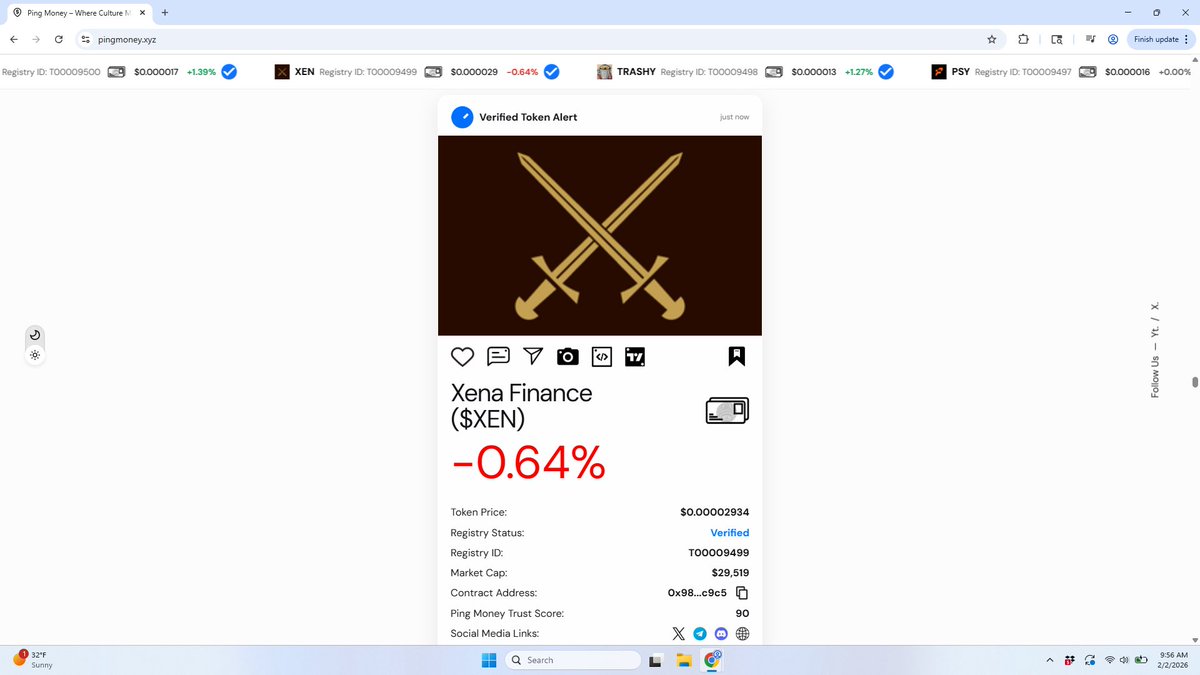Click registry card icon beside T00009497 in ticker
The image size is (1200, 675).
tap(1087, 72)
